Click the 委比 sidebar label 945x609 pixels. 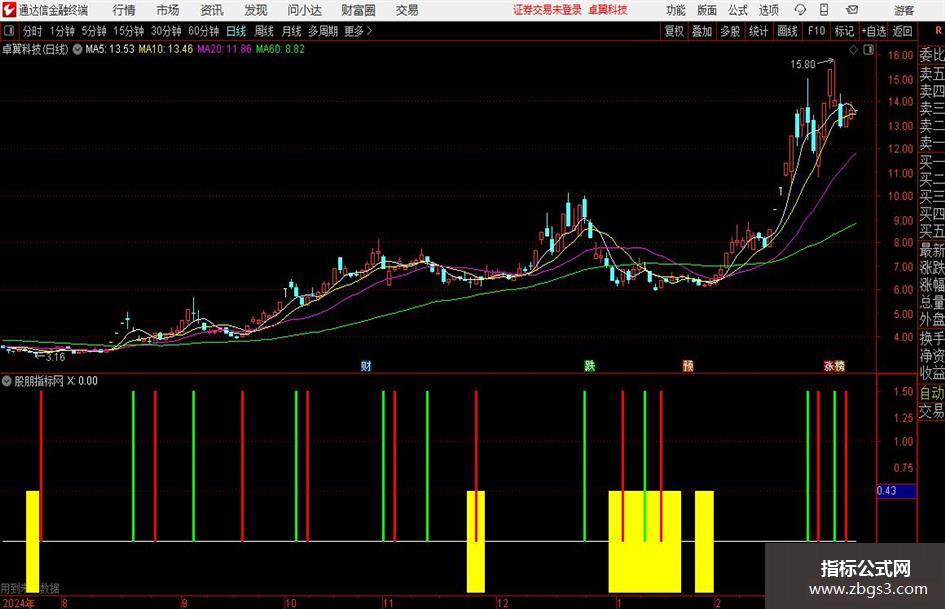point(932,55)
